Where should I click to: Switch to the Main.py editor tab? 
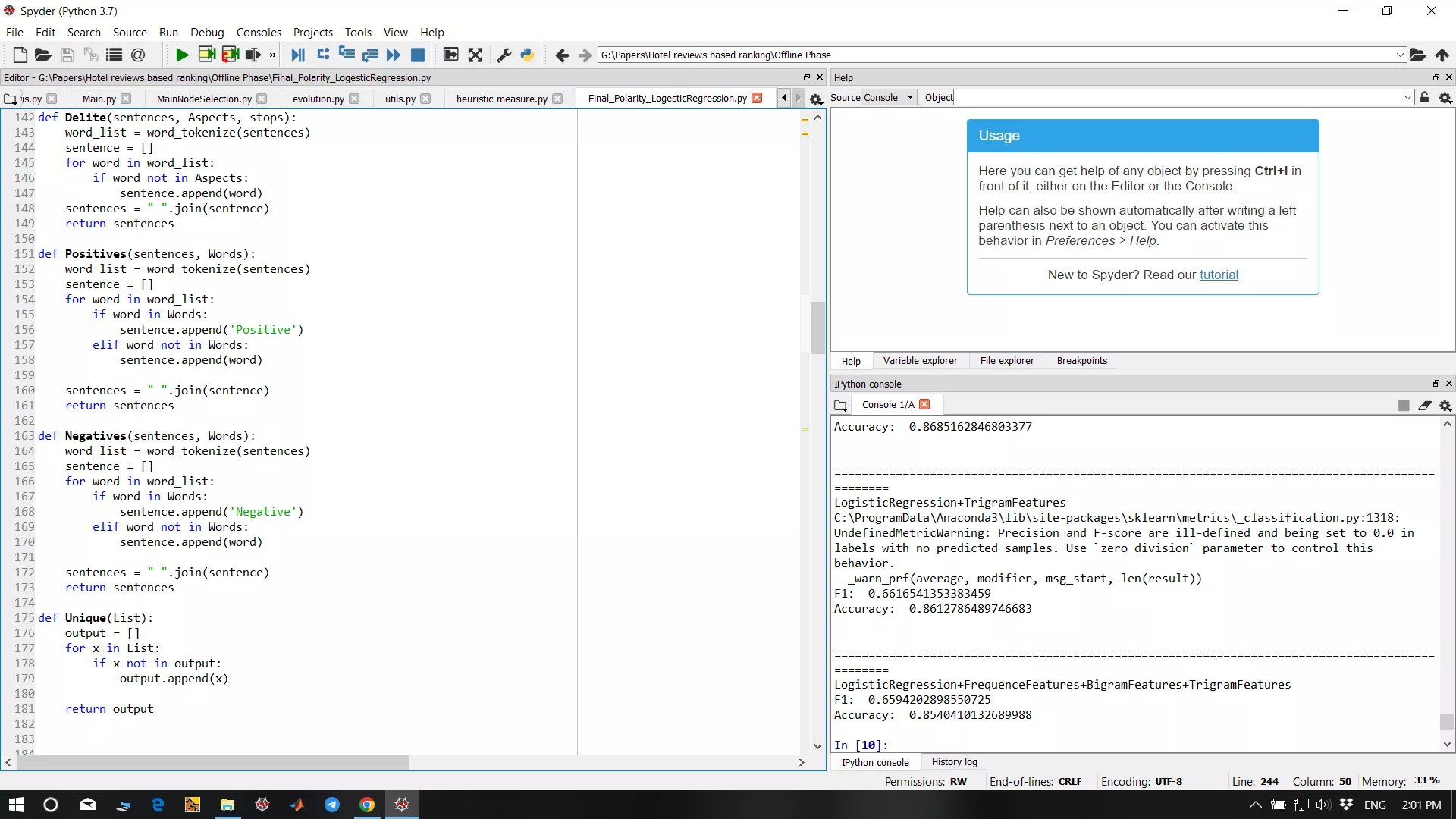tap(99, 99)
